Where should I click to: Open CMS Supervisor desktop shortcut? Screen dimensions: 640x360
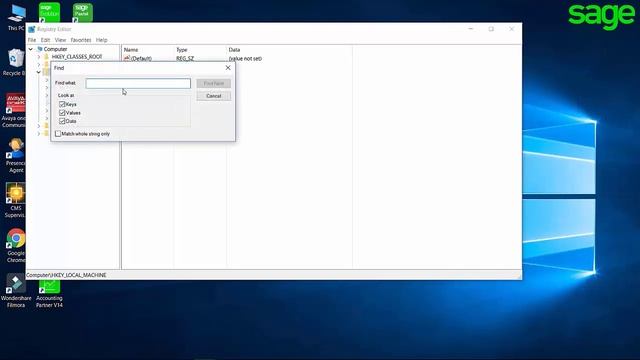pos(16,199)
